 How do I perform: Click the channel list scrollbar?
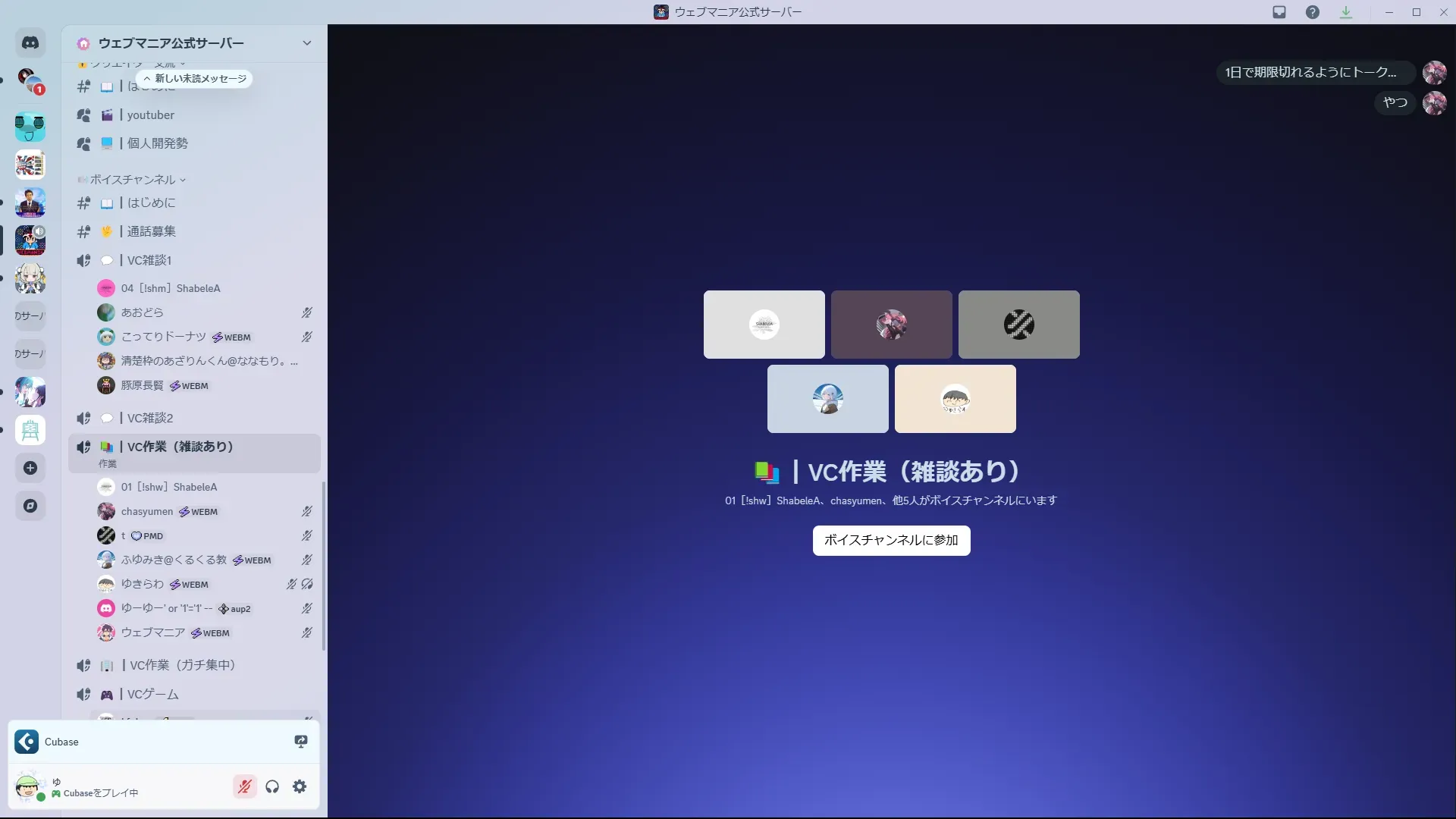(324, 565)
